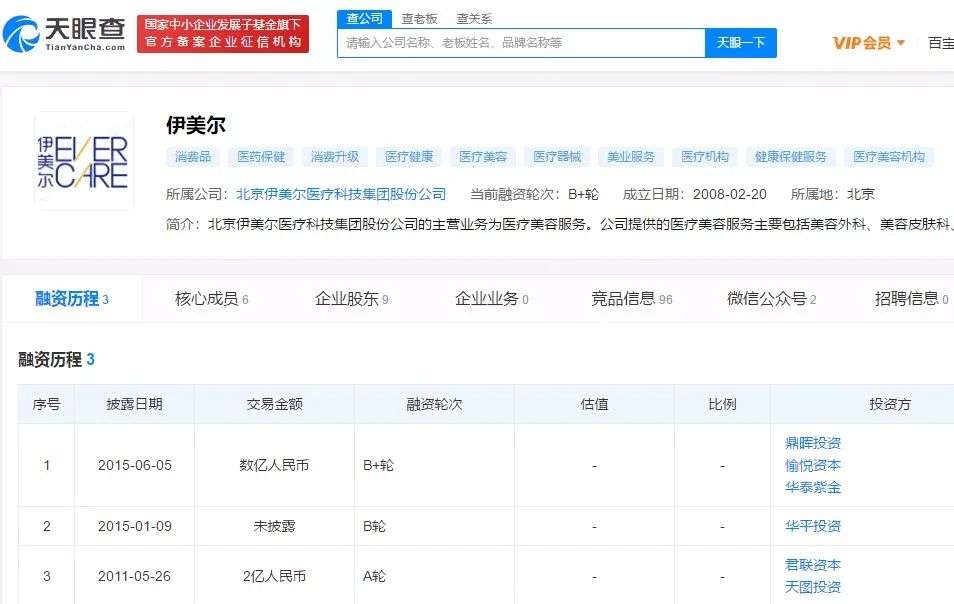Open the red 官方备案企业征信机构 banner
954x604 pixels.
tap(223, 33)
